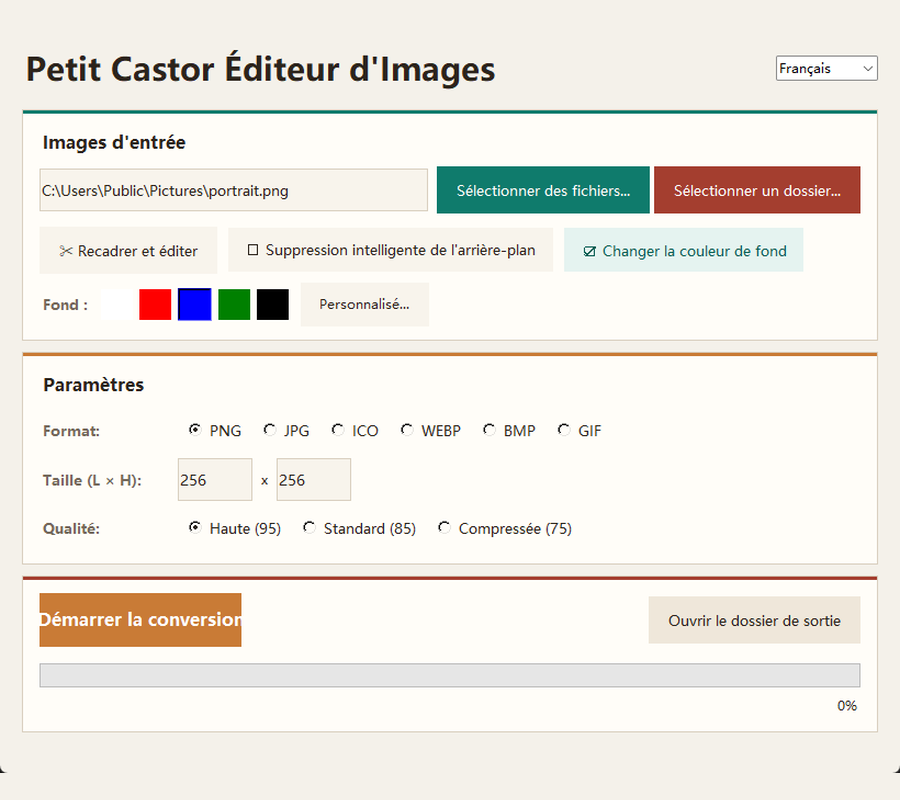Toggle Changer la couleur de fond
This screenshot has height=800, width=900.
click(x=684, y=250)
